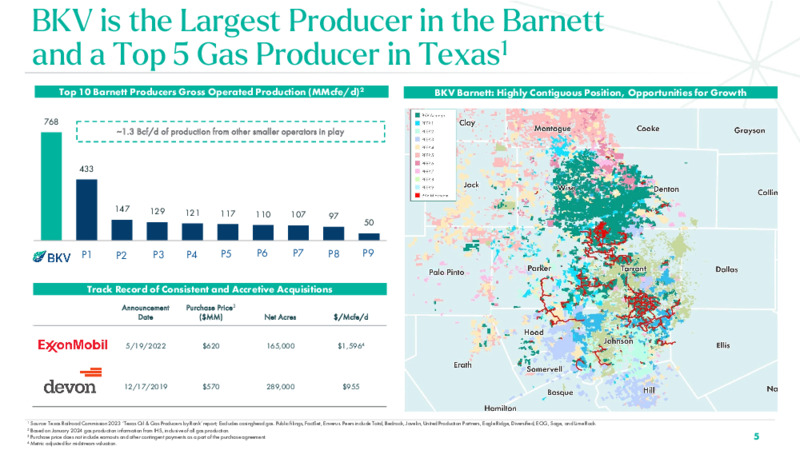Click the P9 bar labeled 50

pyautogui.click(x=369, y=237)
